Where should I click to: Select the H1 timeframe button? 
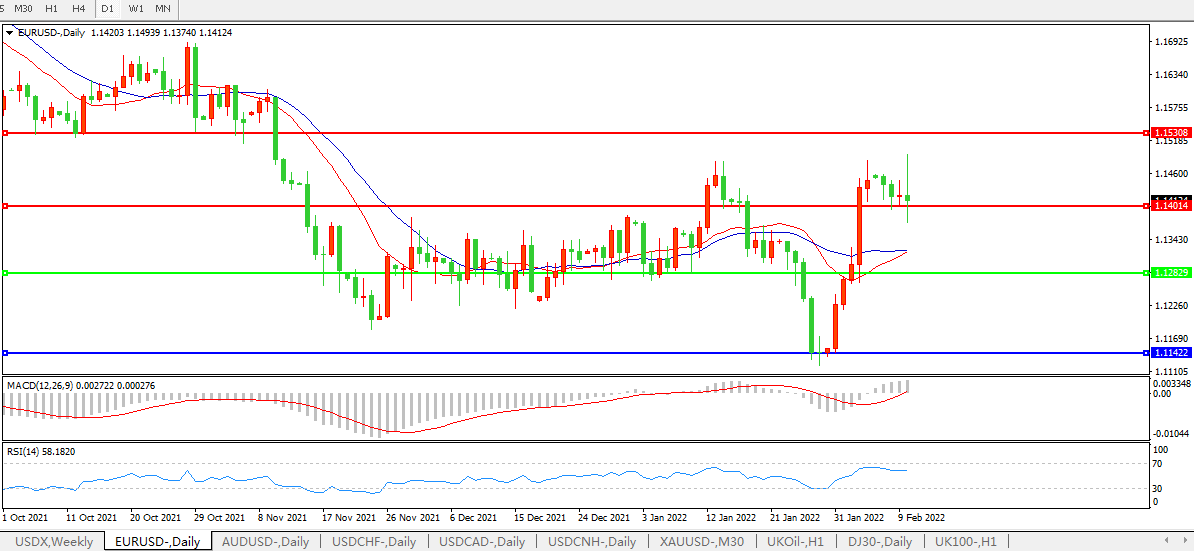click(x=52, y=9)
